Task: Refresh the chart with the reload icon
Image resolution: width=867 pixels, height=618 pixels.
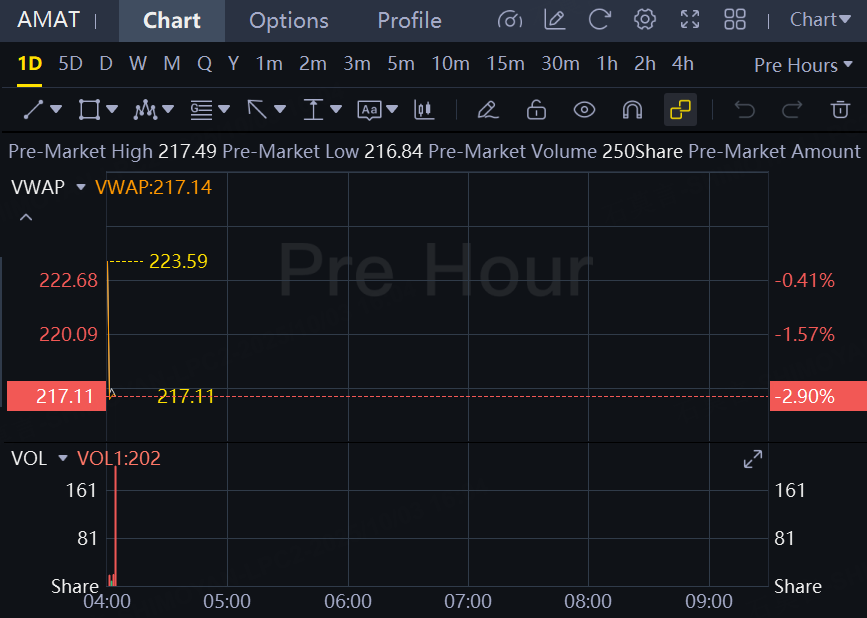Action: (x=599, y=20)
